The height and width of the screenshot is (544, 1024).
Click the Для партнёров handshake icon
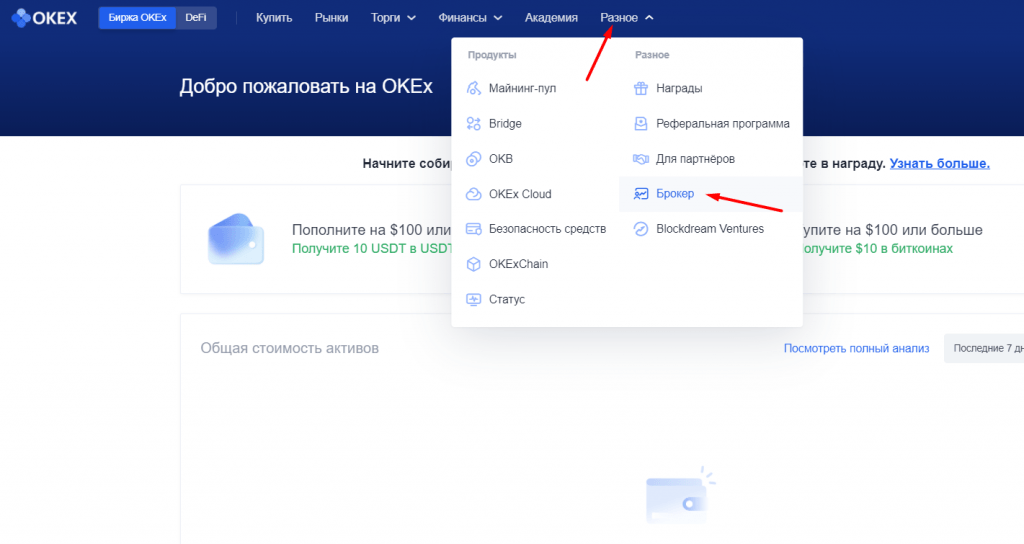pyautogui.click(x=641, y=159)
